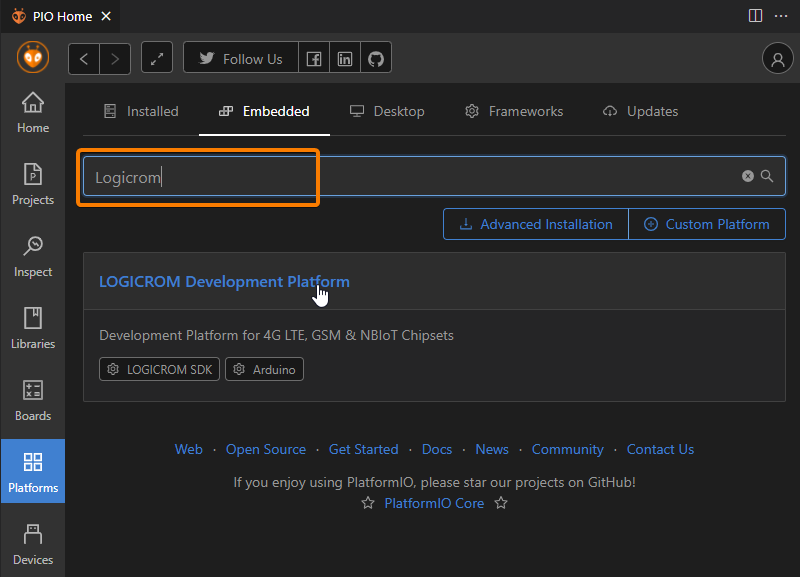
Task: Switch to the Embedded tab
Action: tap(264, 111)
